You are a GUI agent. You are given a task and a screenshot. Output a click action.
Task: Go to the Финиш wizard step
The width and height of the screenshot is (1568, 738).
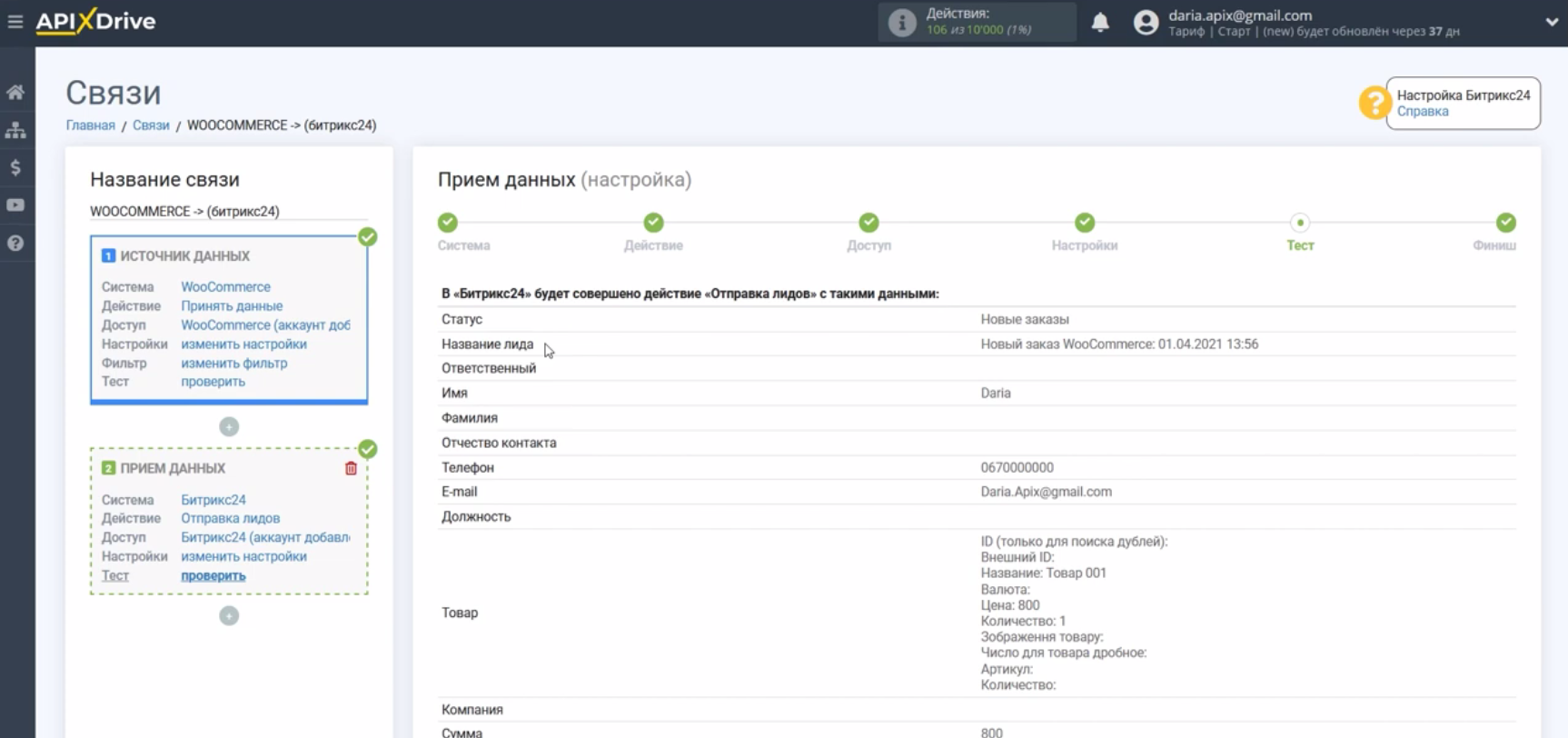tap(1506, 223)
